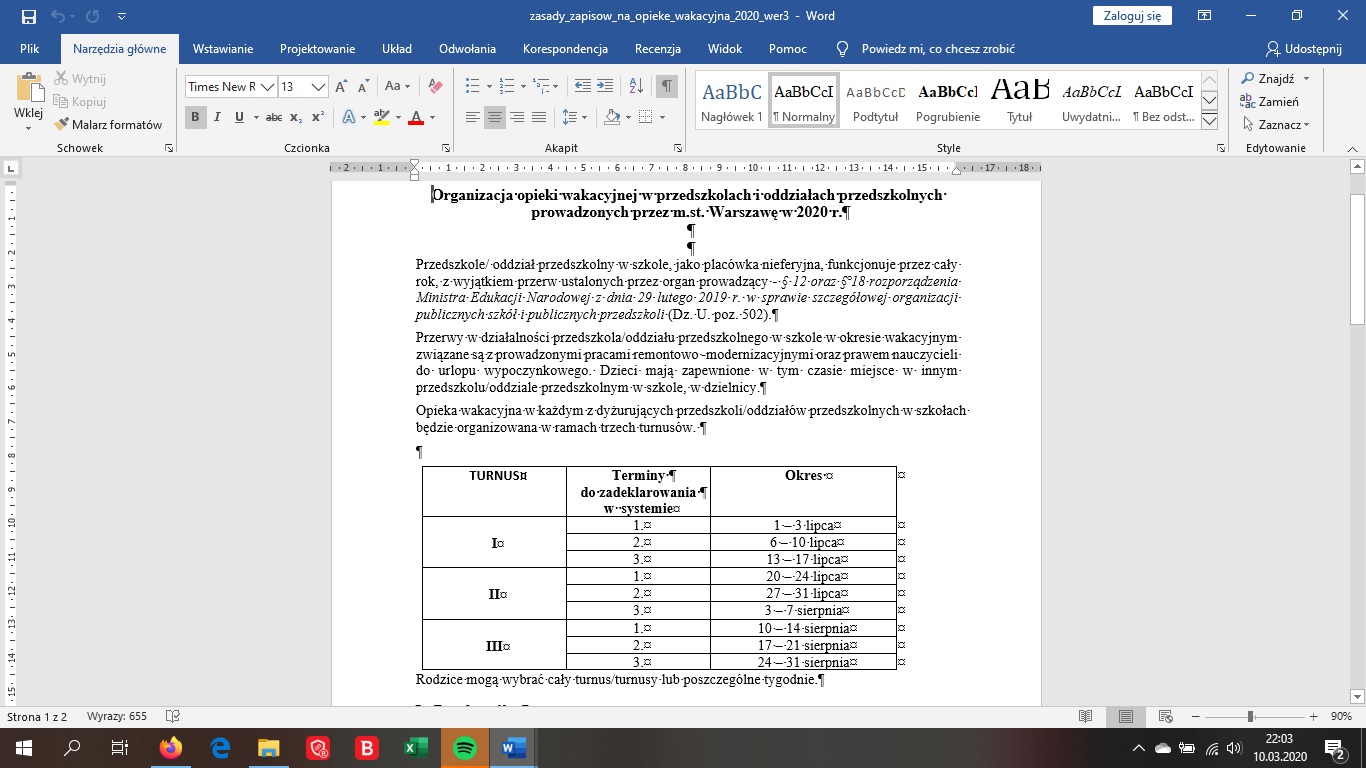The image size is (1366, 768).
Task: Switch to the Recenzja tab
Action: click(x=658, y=48)
